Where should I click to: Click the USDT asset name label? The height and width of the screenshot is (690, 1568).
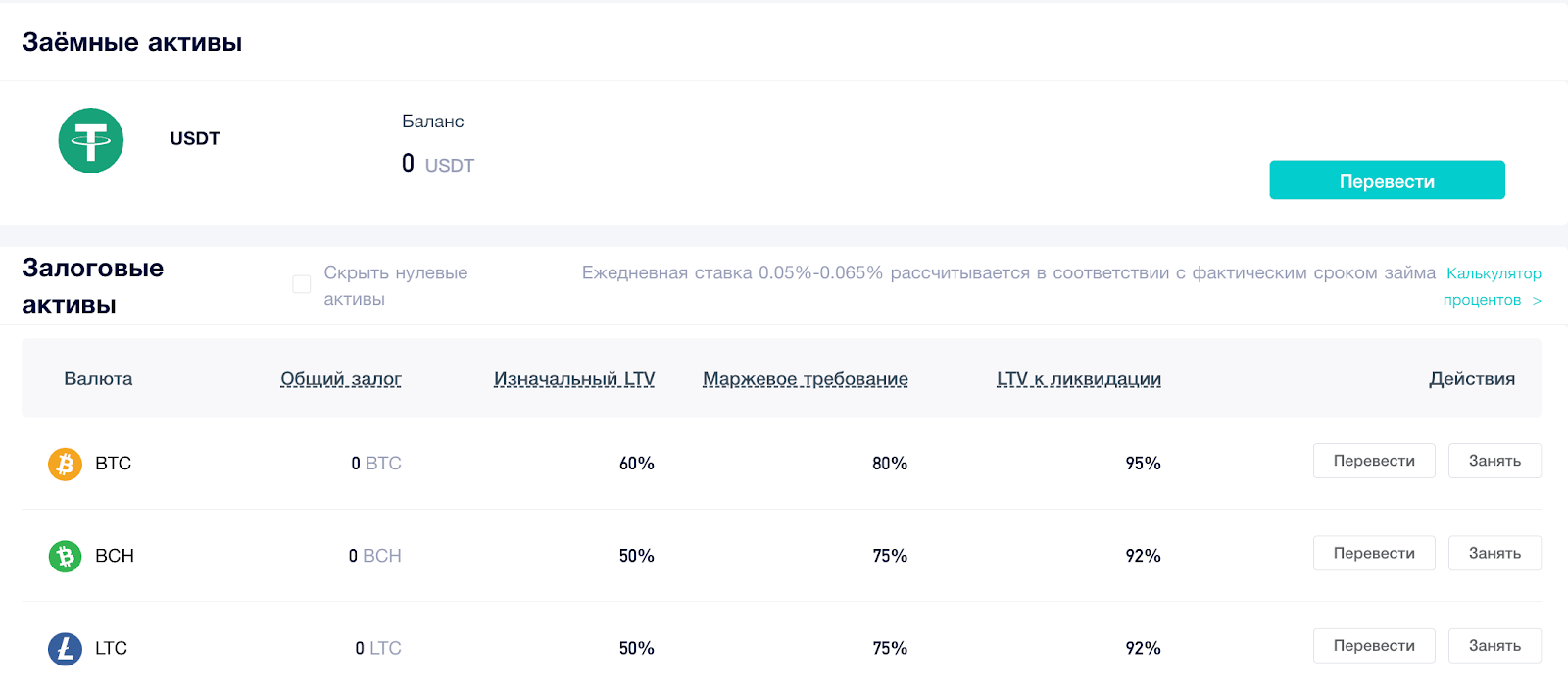(x=195, y=139)
